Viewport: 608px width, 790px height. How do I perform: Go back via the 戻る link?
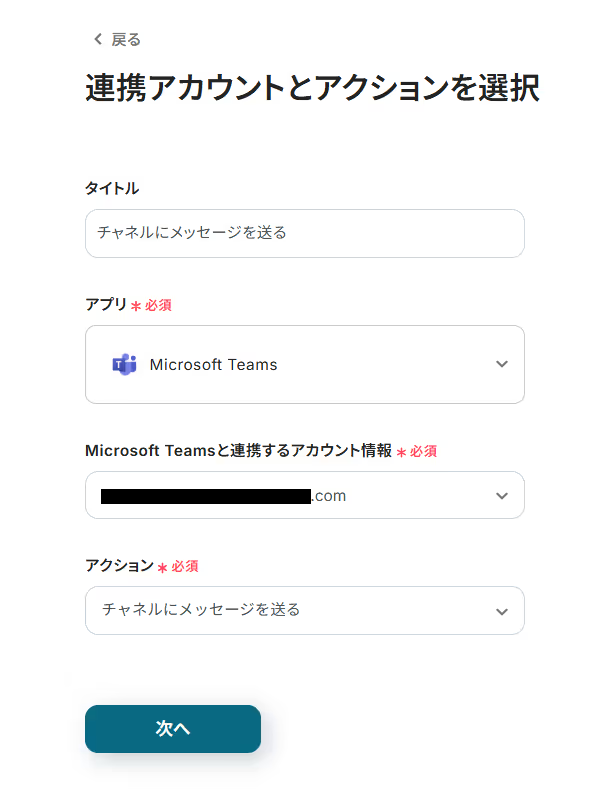pos(117,39)
